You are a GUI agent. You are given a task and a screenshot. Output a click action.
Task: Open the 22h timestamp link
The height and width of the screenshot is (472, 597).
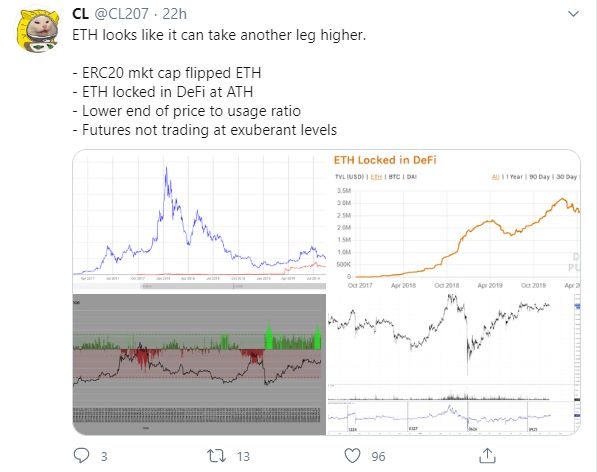pos(174,14)
